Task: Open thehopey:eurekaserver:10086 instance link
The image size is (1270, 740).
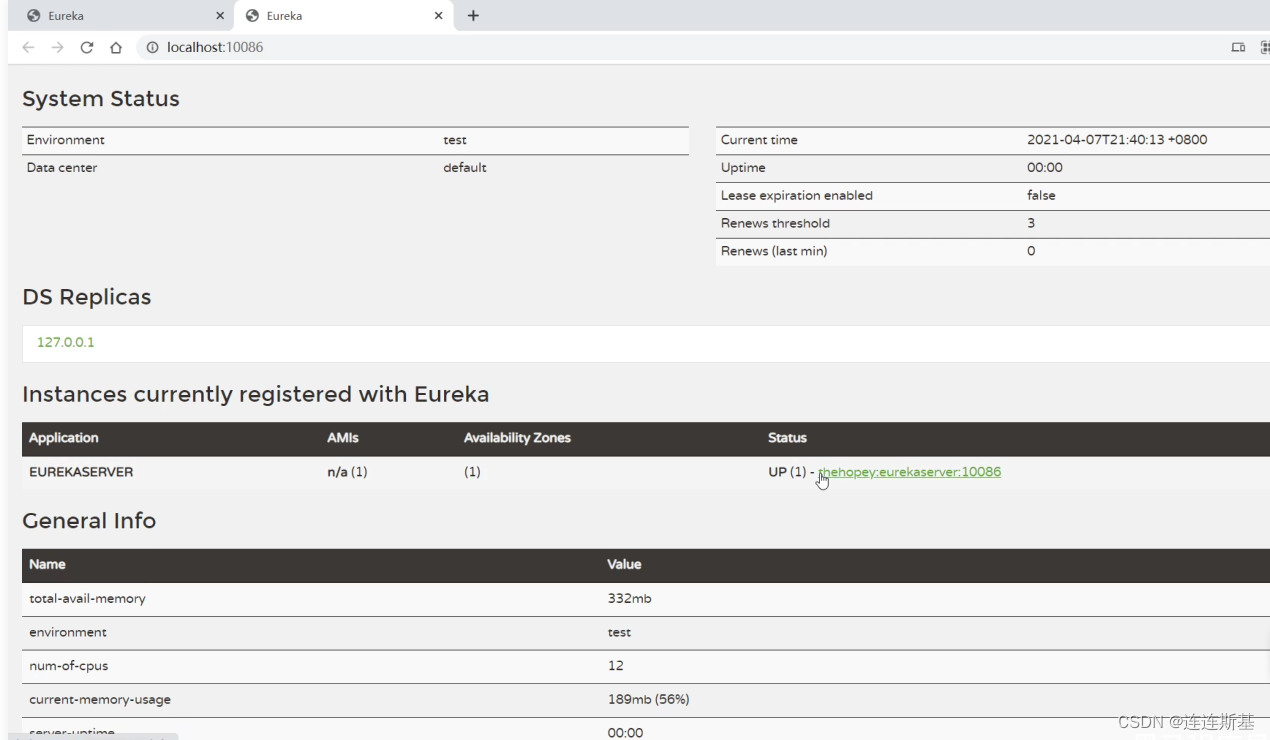Action: point(909,472)
